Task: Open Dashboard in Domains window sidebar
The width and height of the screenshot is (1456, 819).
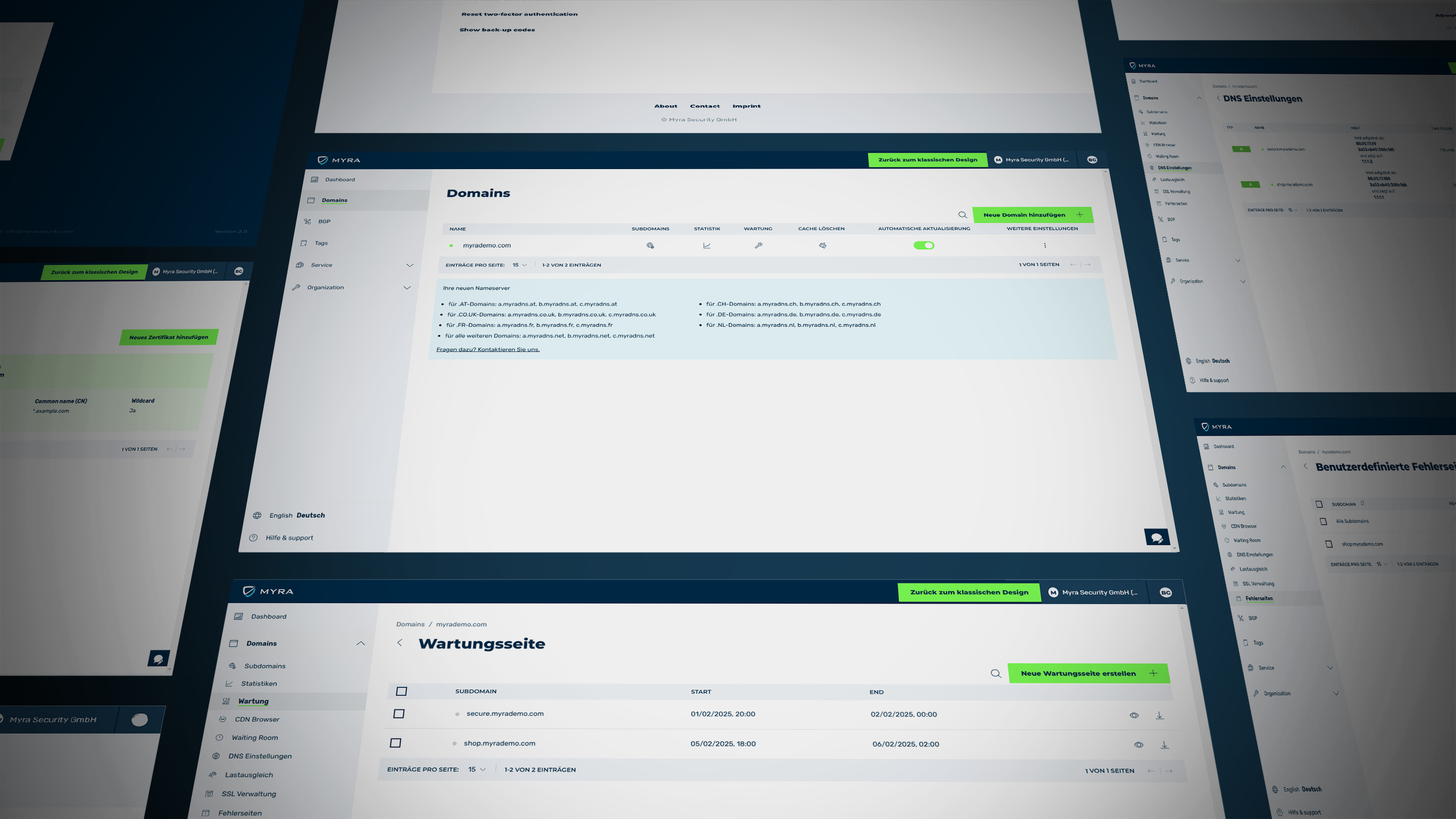Action: pos(339,179)
